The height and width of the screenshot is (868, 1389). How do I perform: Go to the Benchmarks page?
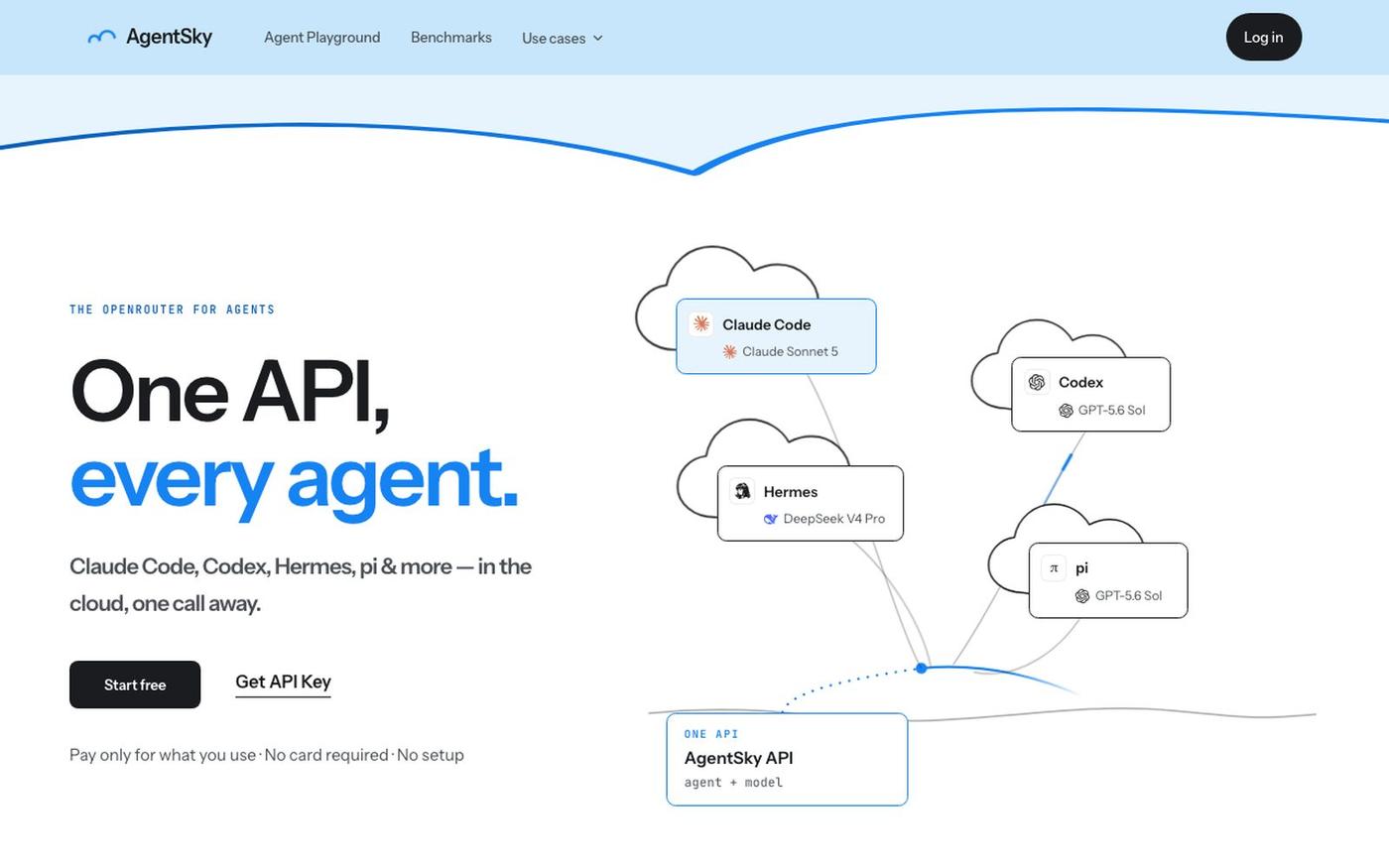[451, 37]
